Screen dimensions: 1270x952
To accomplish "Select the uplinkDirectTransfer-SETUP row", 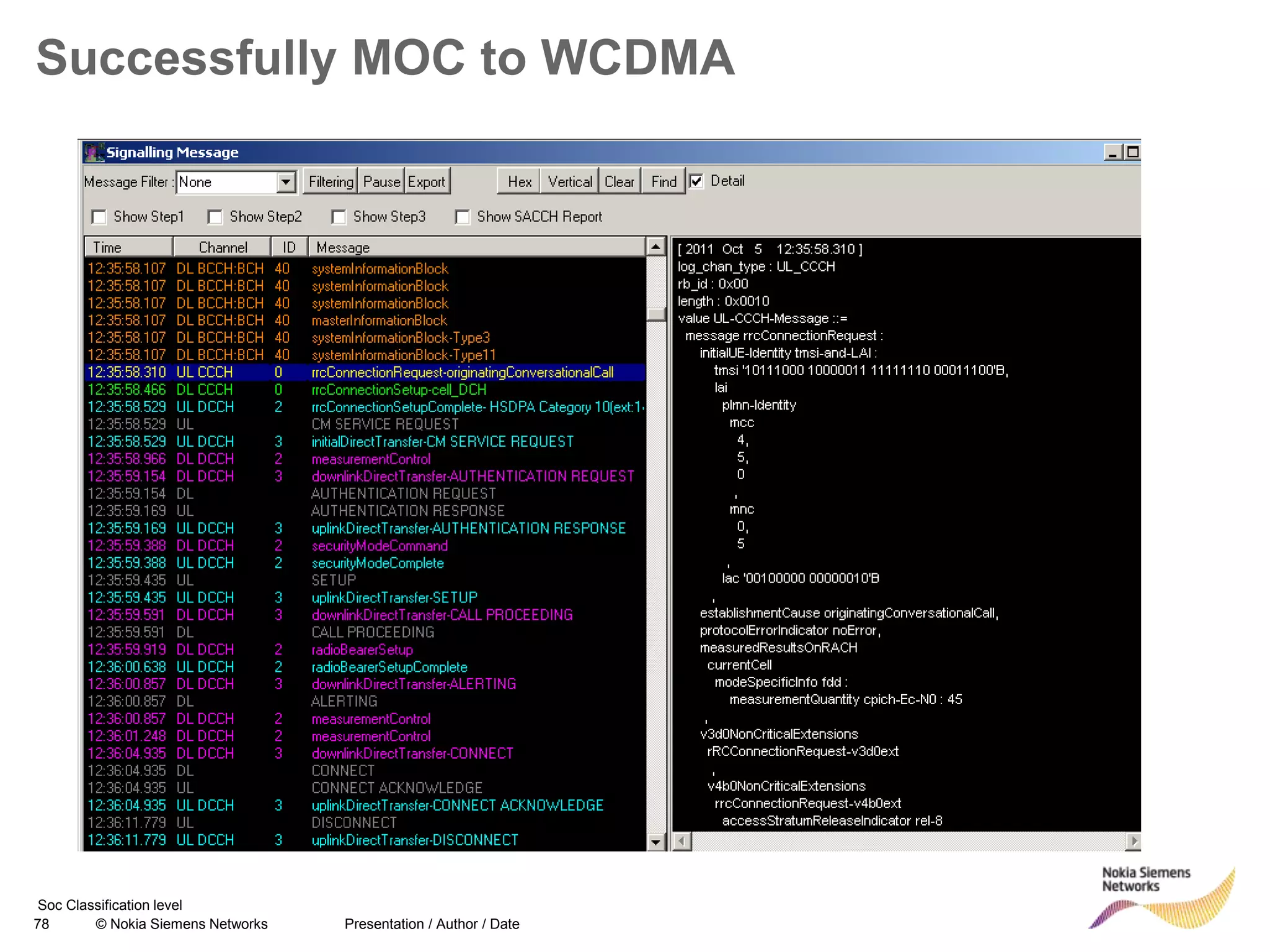I will pos(365,598).
